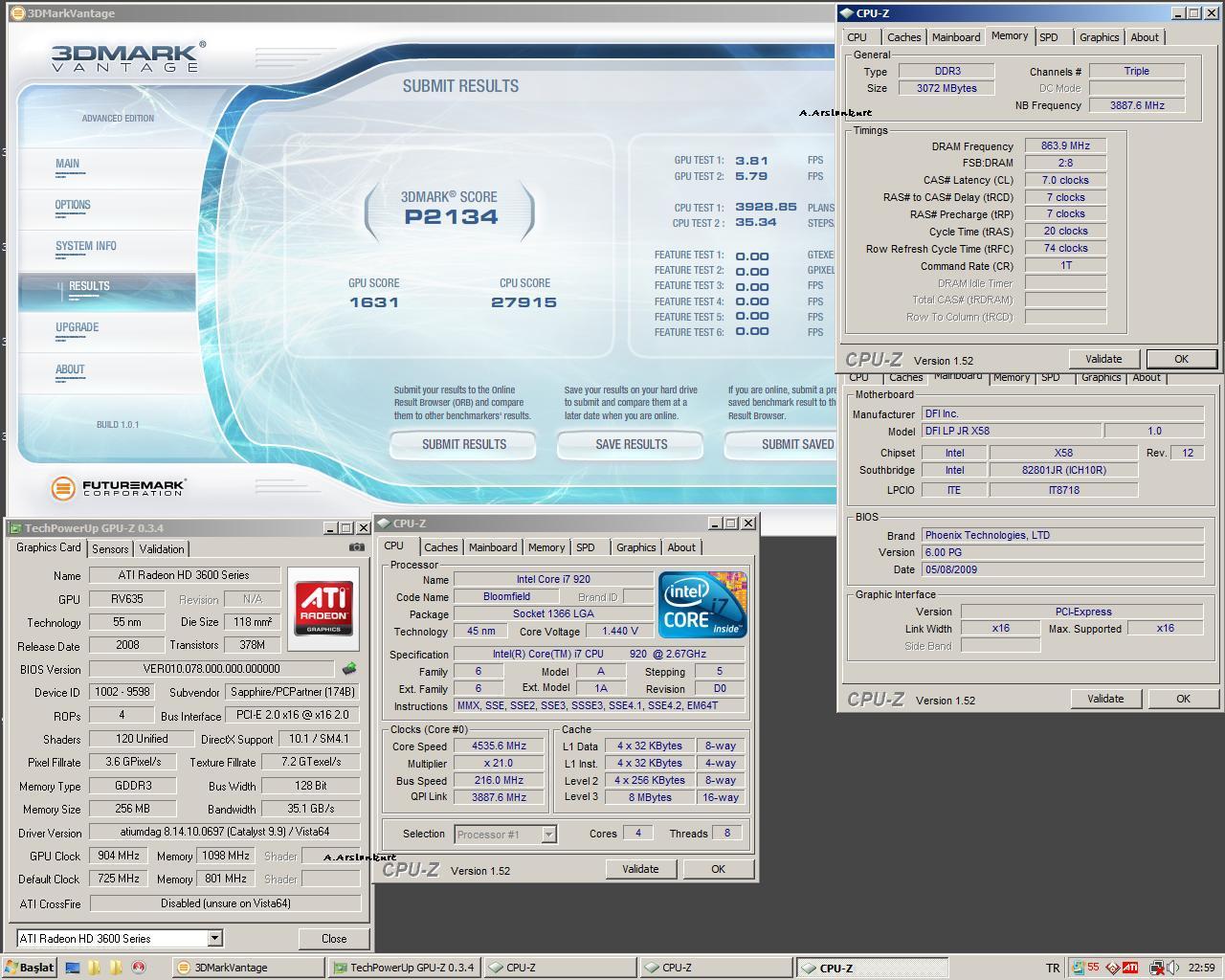The image size is (1225, 980).
Task: Click the GPU Clock value 904 MHz
Action: (119, 856)
